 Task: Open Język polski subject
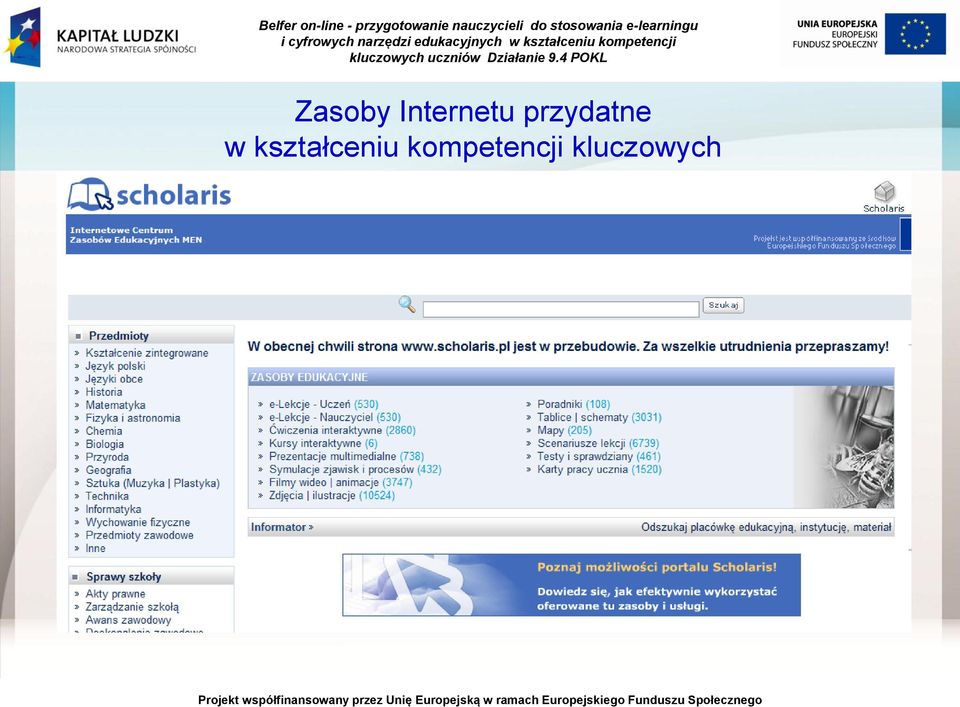(x=115, y=365)
